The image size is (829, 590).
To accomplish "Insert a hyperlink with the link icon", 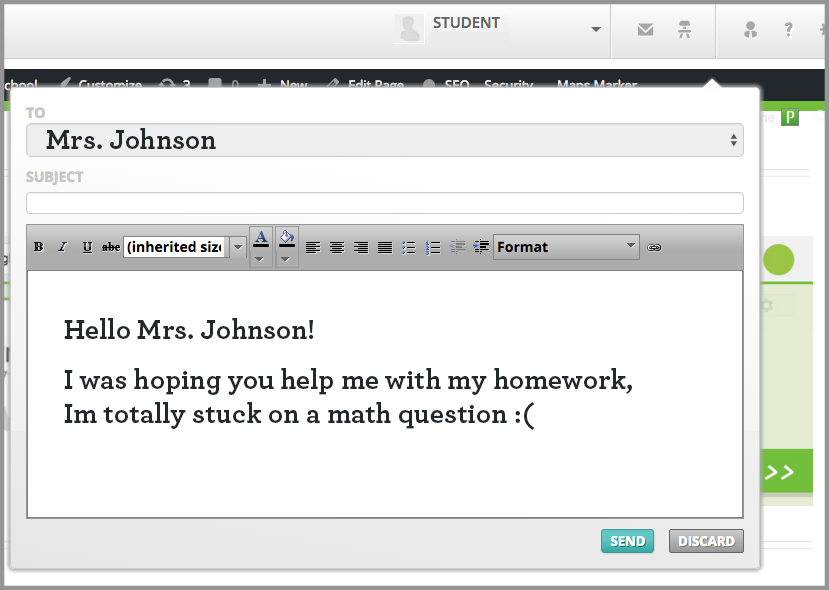I will [654, 247].
